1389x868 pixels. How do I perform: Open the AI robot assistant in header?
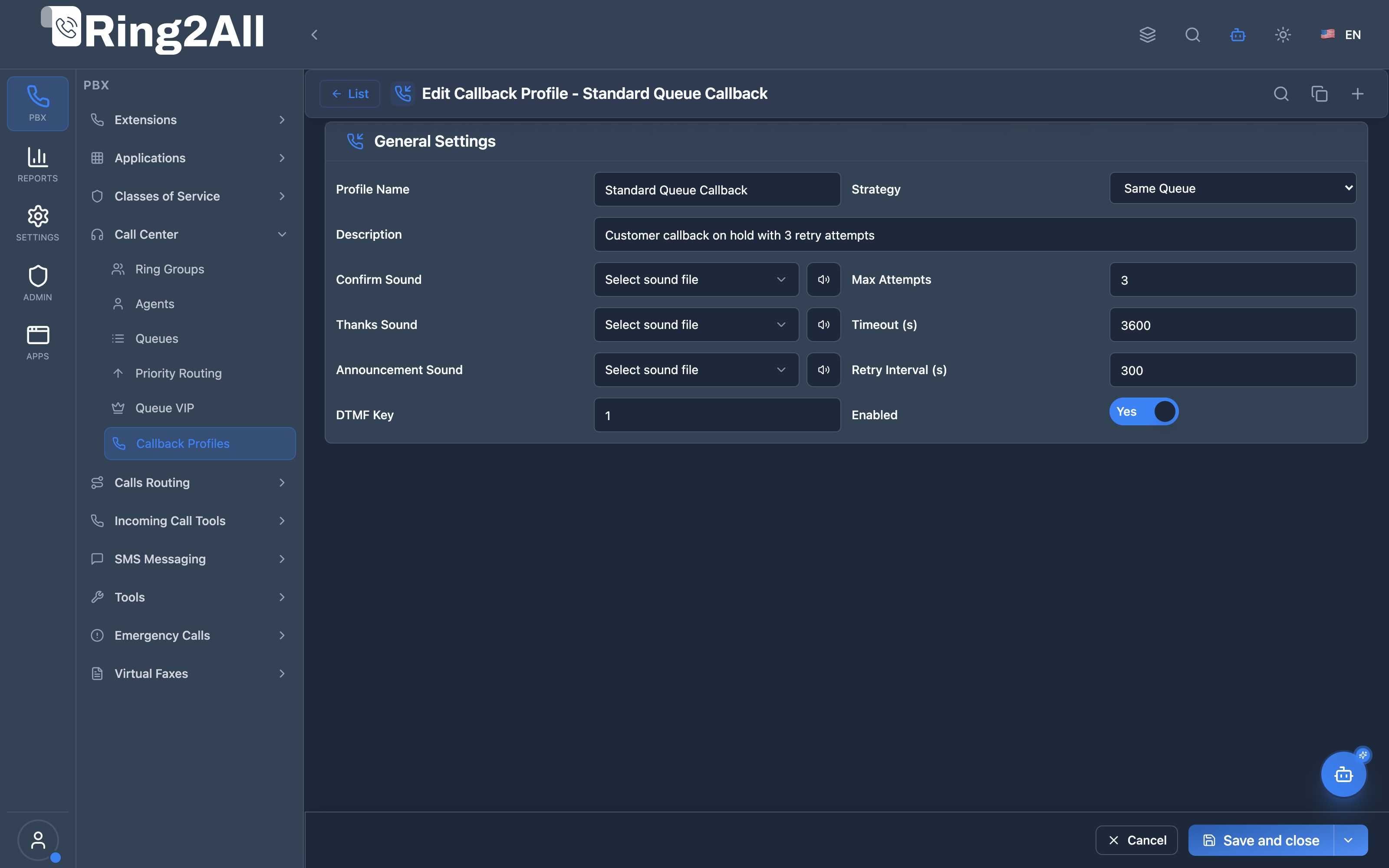(1238, 34)
